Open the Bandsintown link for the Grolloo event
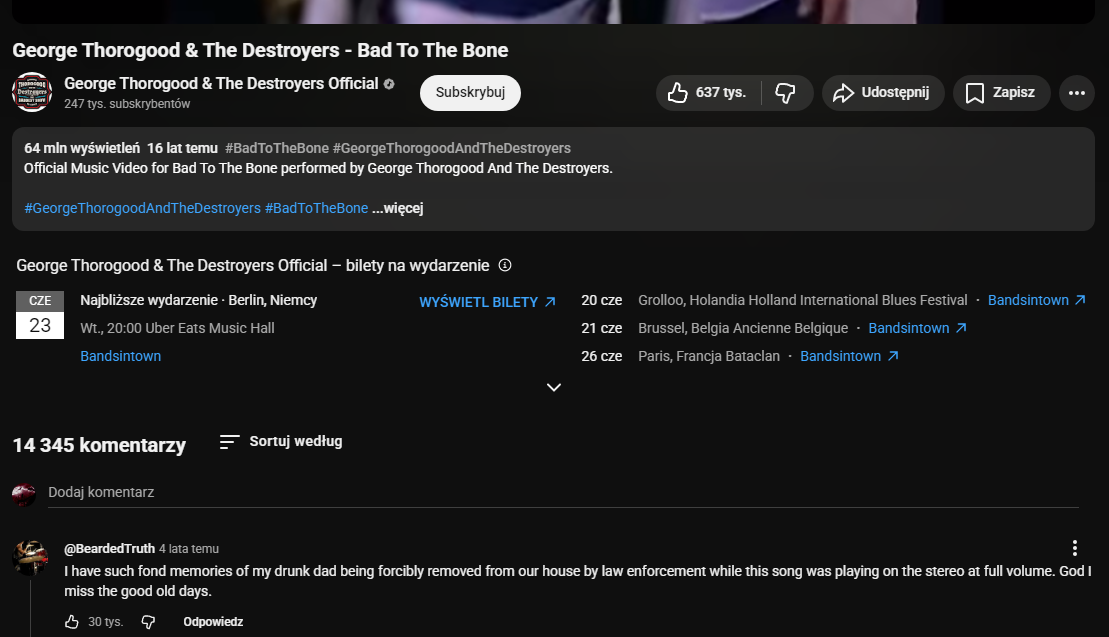Image resolution: width=1109 pixels, height=637 pixels. tap(1036, 300)
